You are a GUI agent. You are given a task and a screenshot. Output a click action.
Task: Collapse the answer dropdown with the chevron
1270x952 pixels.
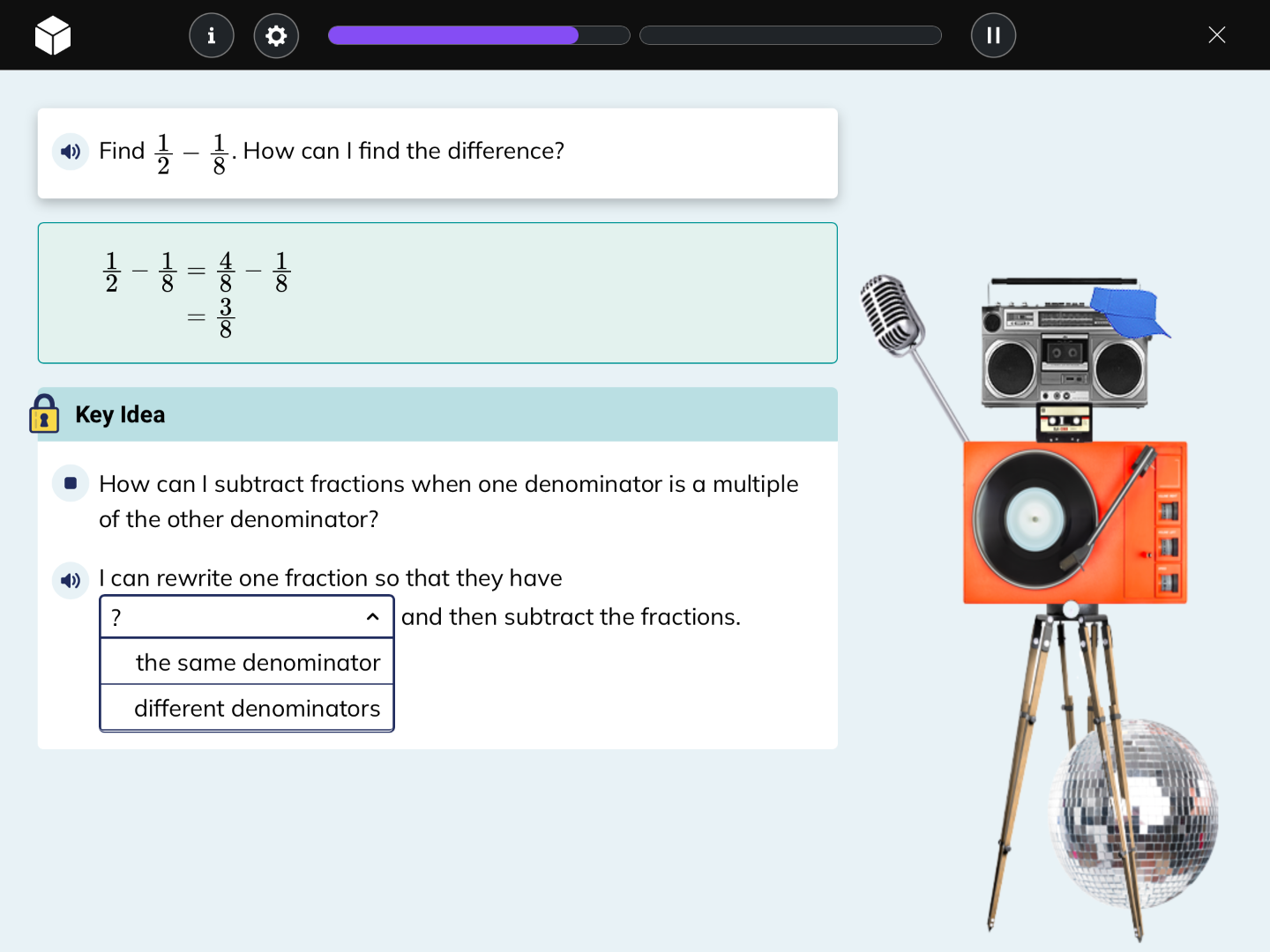click(371, 617)
